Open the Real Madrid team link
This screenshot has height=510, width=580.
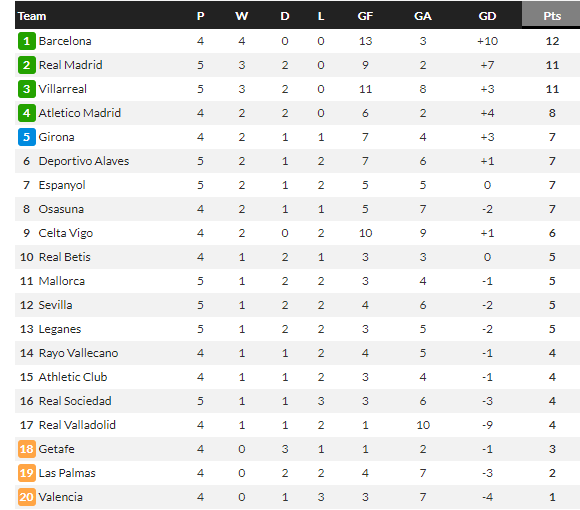point(70,65)
